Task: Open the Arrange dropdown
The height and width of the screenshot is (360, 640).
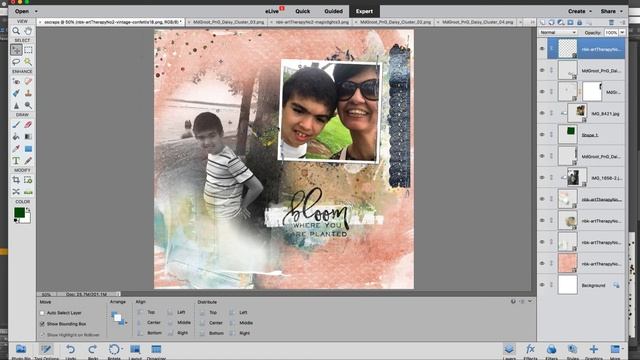Action: tap(118, 318)
